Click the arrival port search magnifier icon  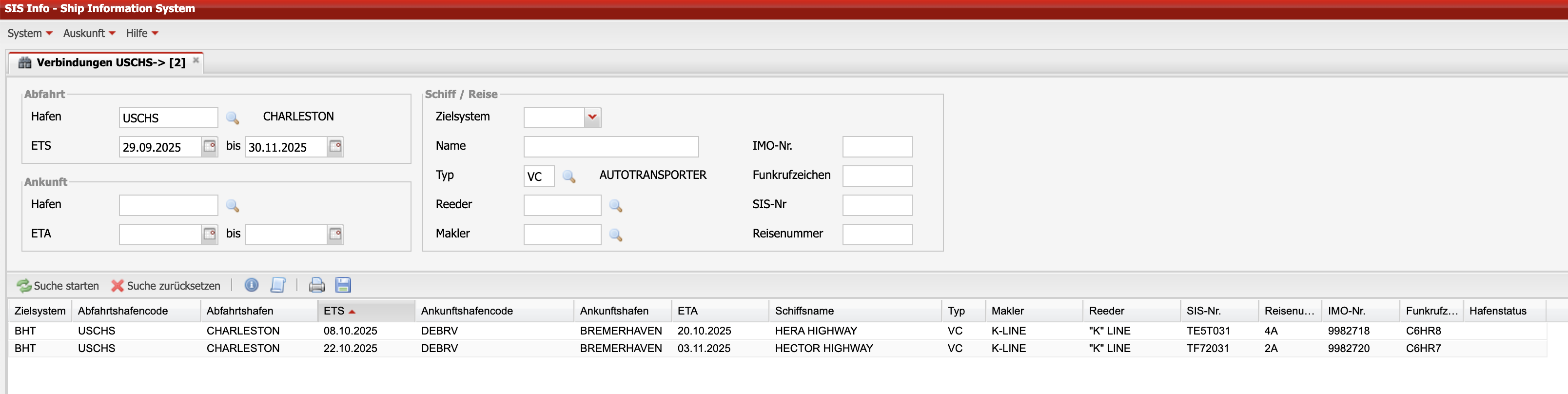coord(232,205)
